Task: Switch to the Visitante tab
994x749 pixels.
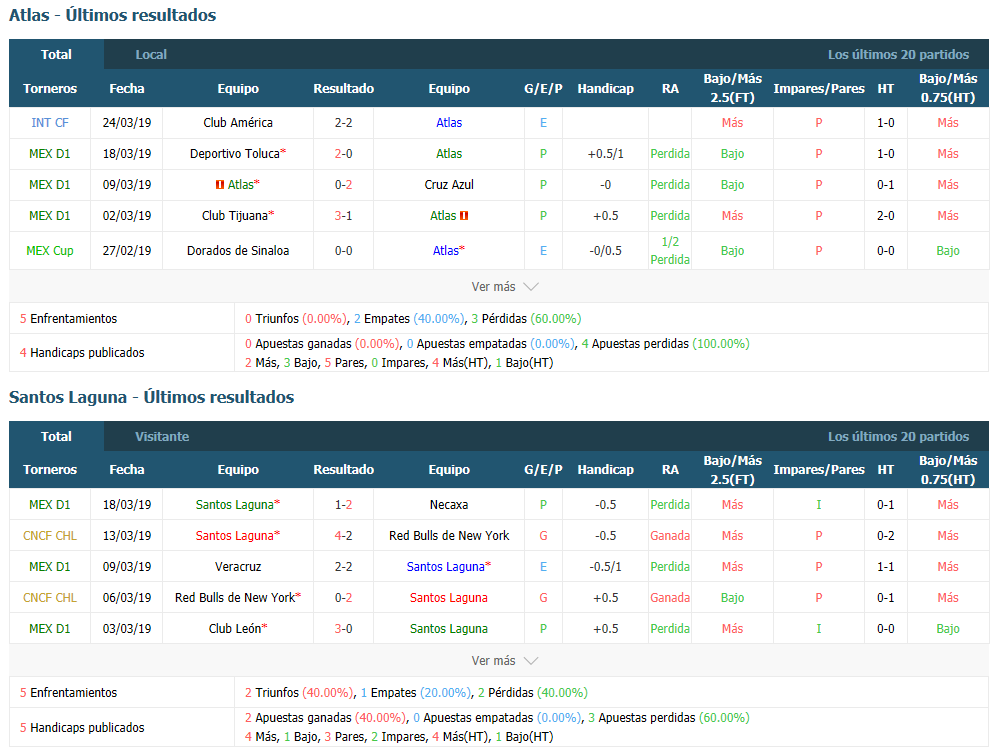Action: coord(162,437)
